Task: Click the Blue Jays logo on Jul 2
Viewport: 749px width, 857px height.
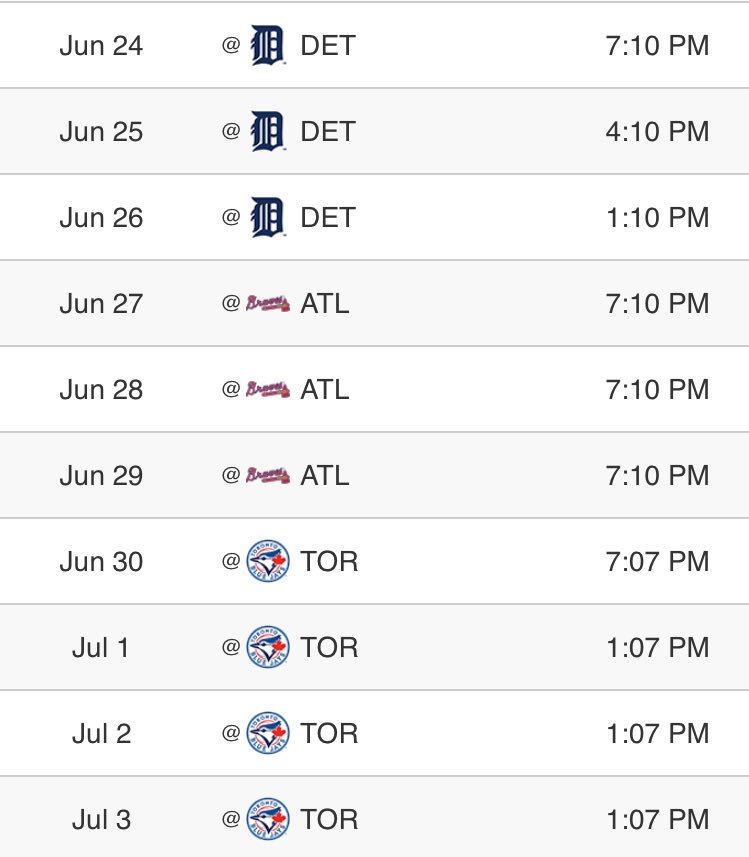Action: pyautogui.click(x=268, y=734)
